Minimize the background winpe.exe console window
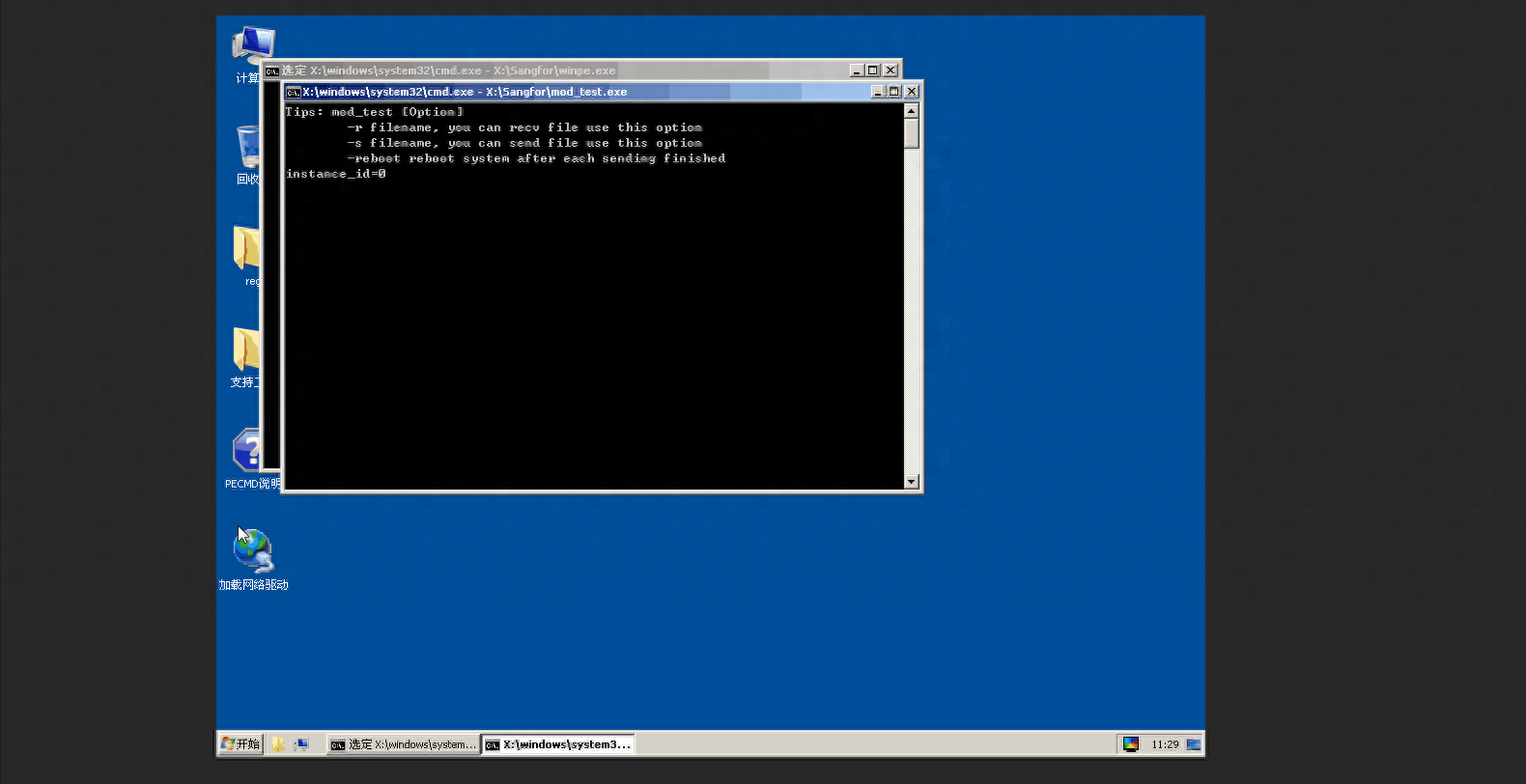The height and width of the screenshot is (784, 1526). [x=856, y=70]
